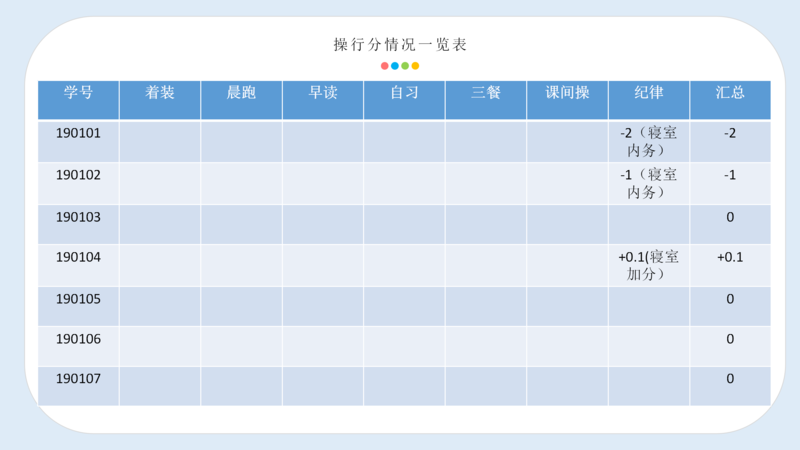This screenshot has height=450, width=800.
Task: Click the title 操行分情况一览表
Action: point(400,44)
